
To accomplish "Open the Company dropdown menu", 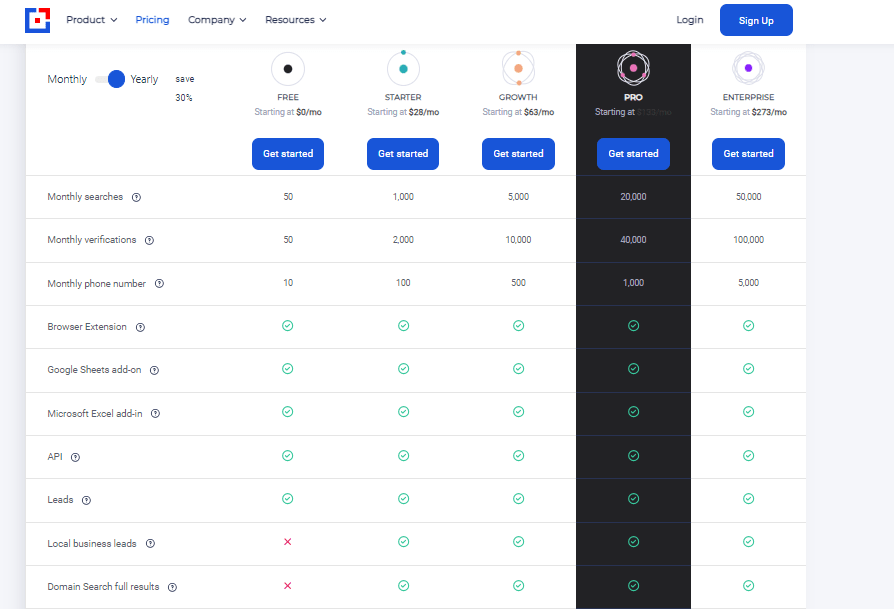I will pyautogui.click(x=217, y=20).
